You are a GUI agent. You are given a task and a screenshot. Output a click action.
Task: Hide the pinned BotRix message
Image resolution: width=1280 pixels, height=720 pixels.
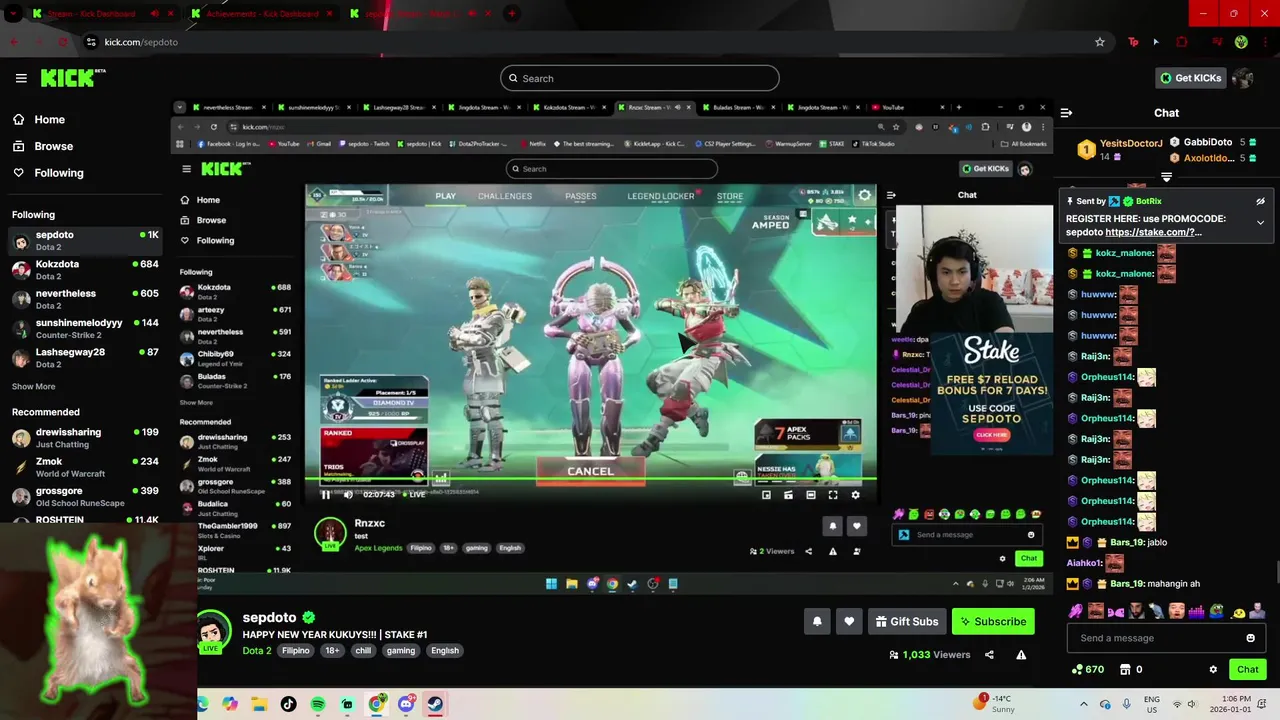click(x=1260, y=201)
